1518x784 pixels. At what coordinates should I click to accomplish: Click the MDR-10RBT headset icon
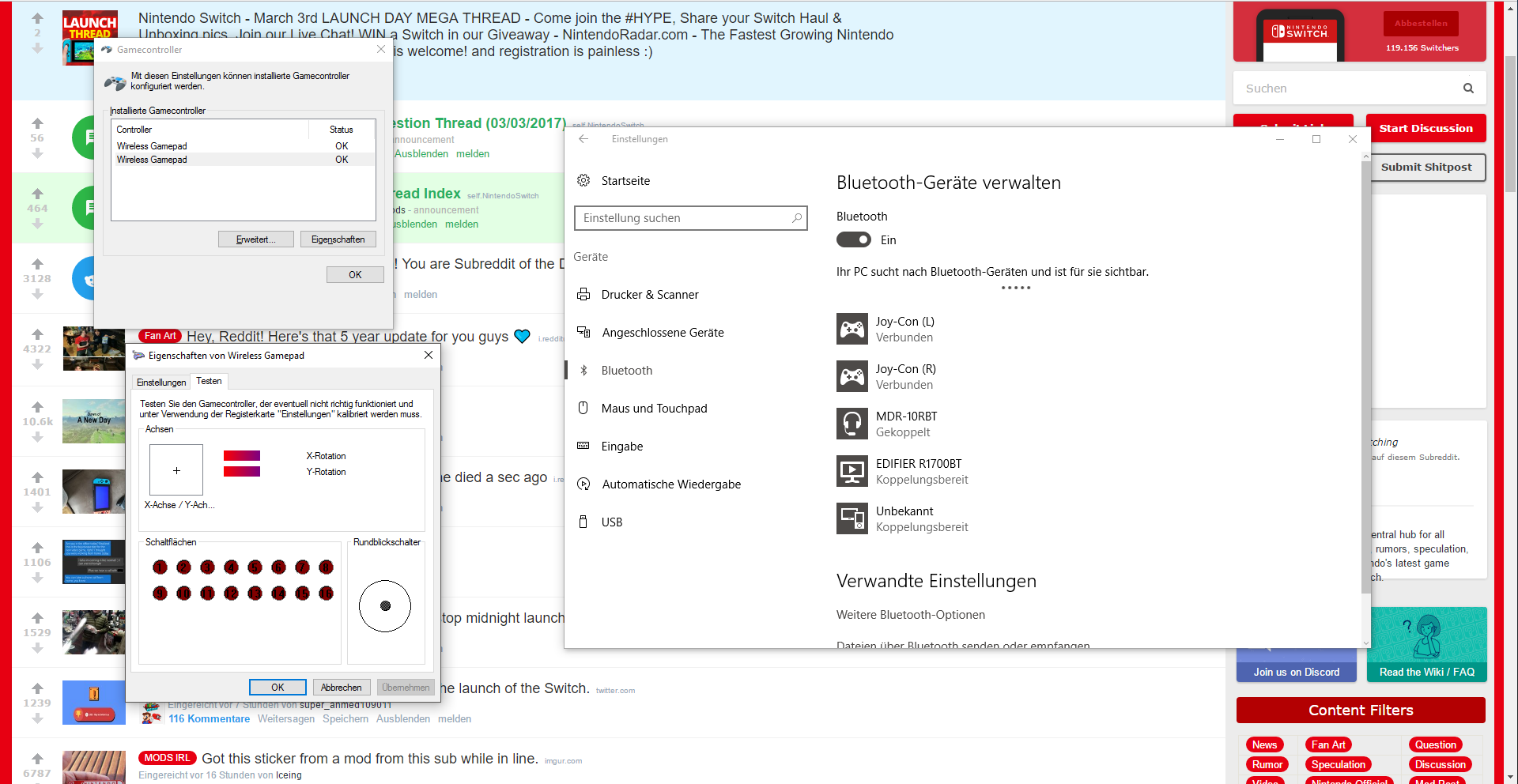pyautogui.click(x=852, y=424)
